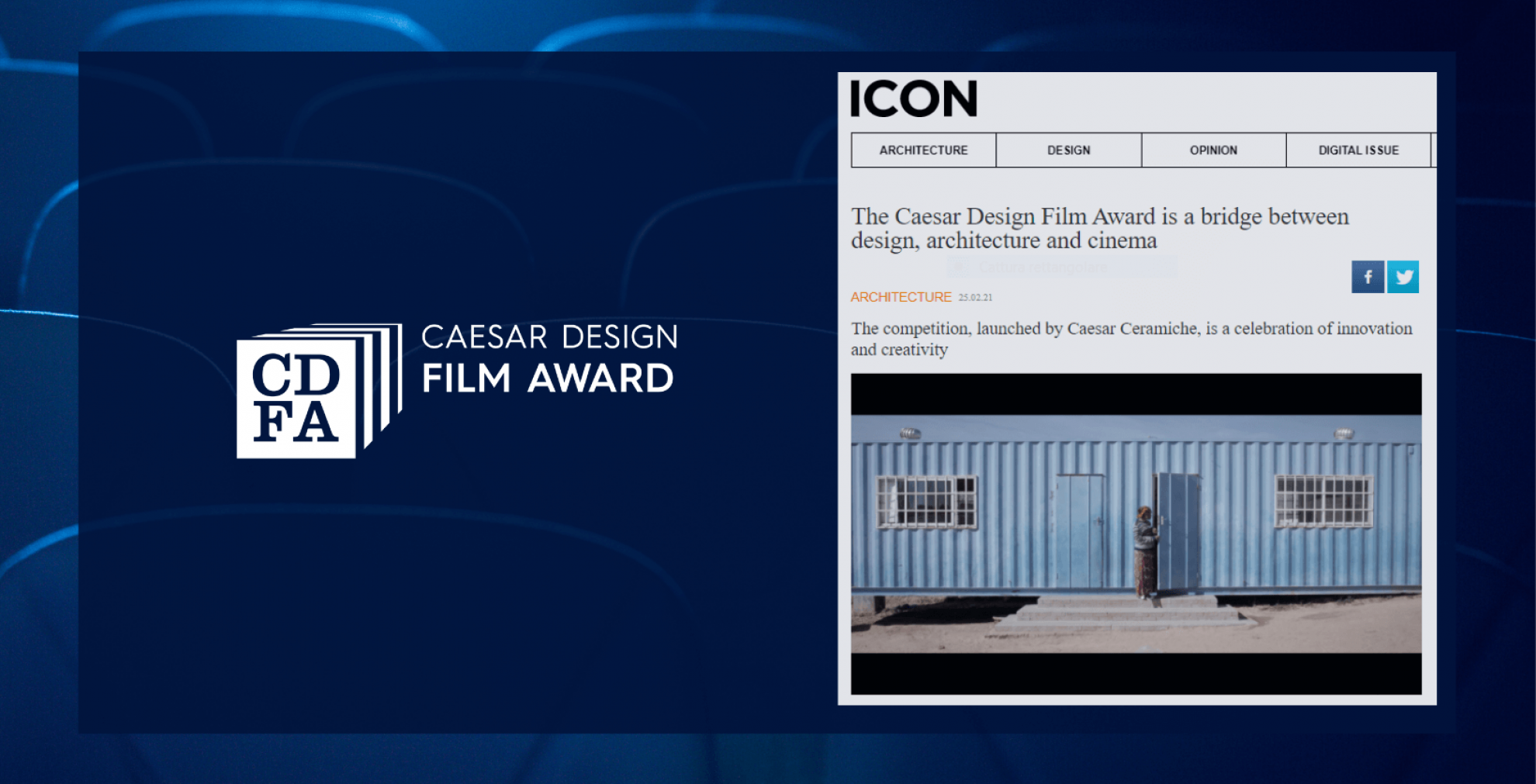Click the CDFA stacked-squares logo
The image size is (1536, 784).
coord(319,390)
